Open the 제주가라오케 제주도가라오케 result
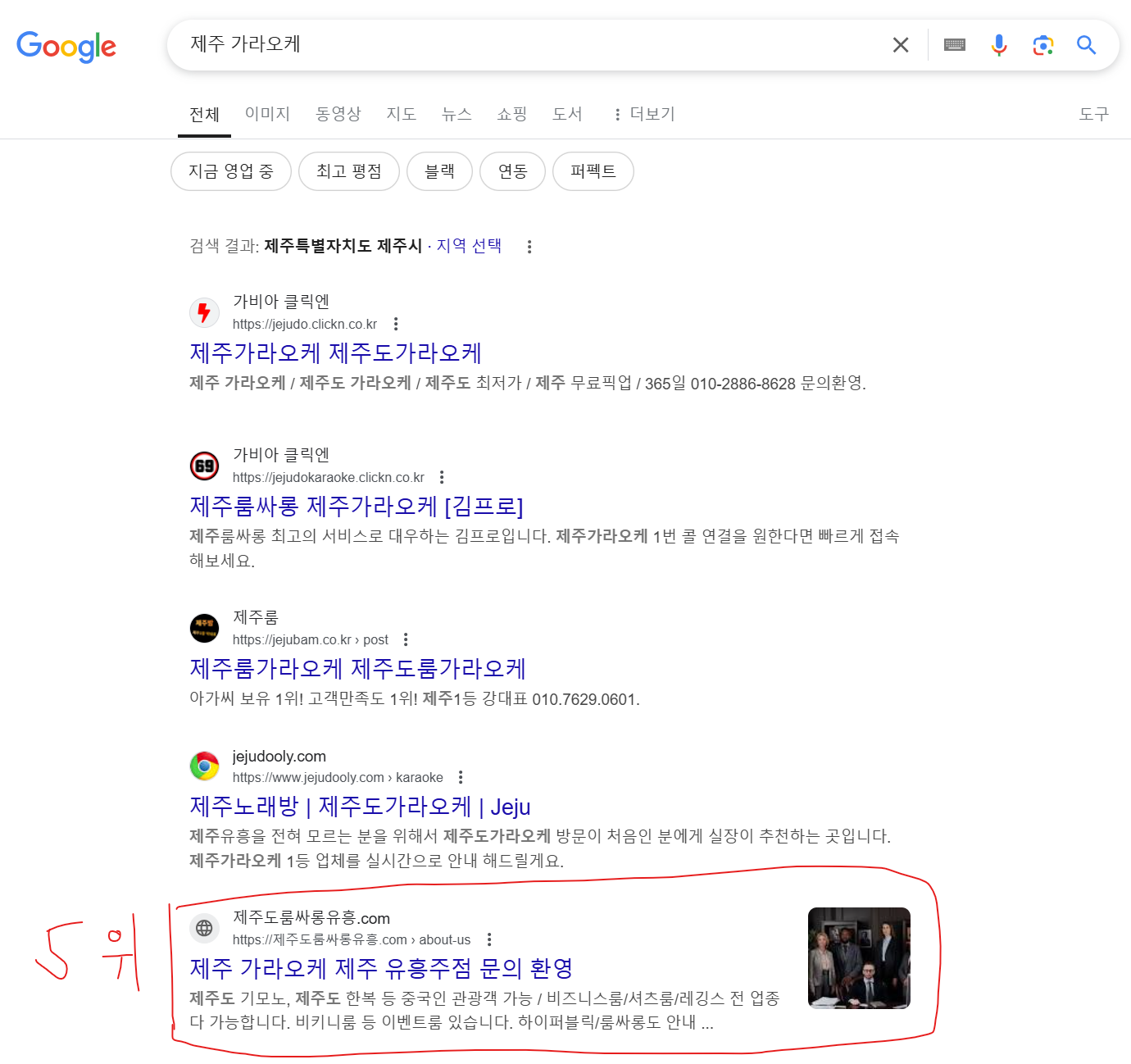Viewport: 1131px width, 1064px height. (336, 353)
